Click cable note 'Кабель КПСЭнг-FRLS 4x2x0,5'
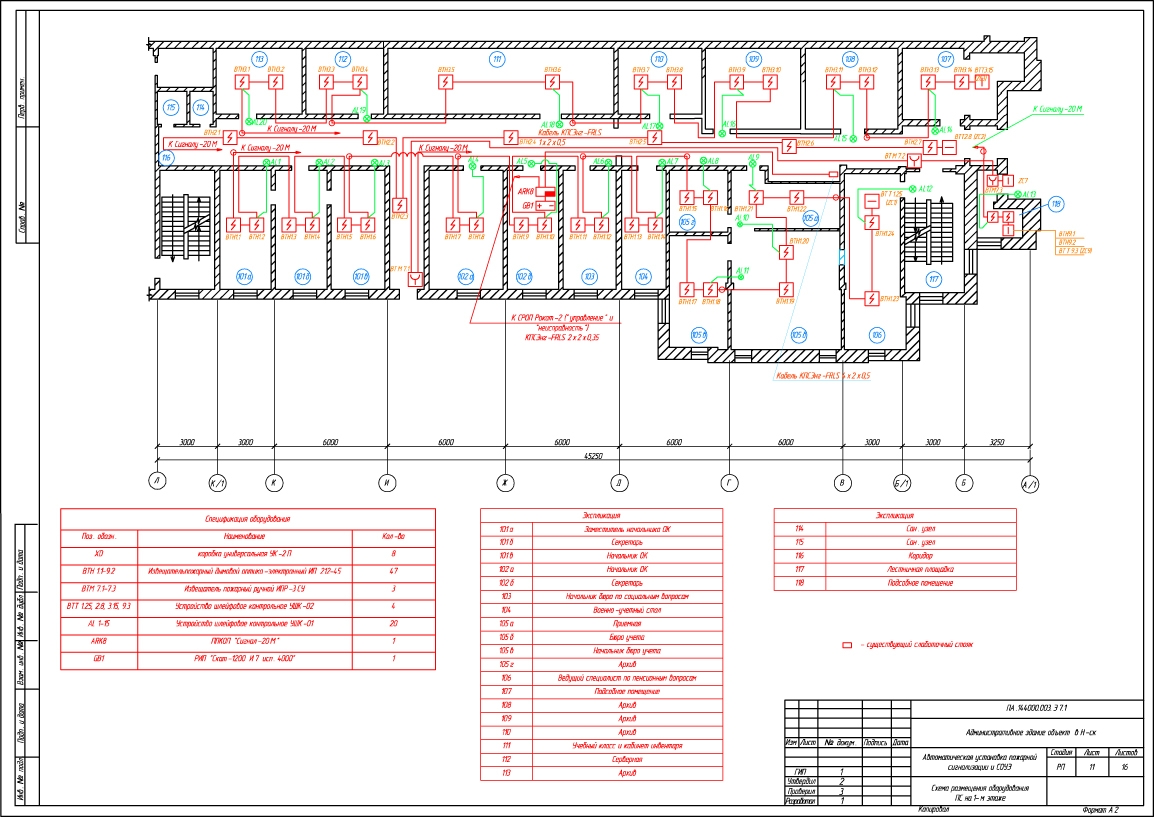 tap(824, 376)
